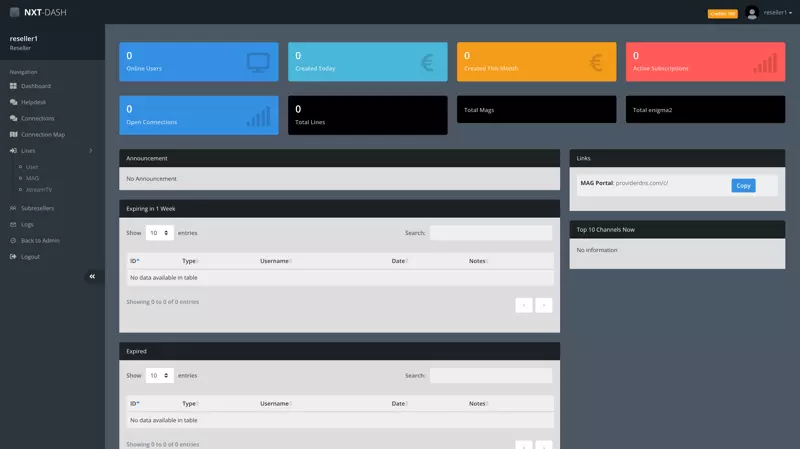Viewport: 800px width, 449px height.
Task: Focus the Search field in Expiring in 1 Week
Action: point(490,233)
